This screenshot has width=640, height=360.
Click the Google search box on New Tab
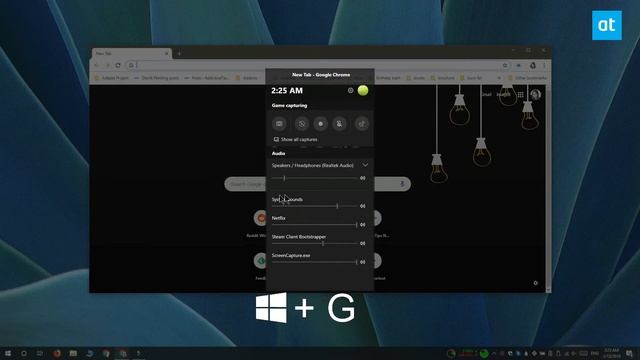(x=318, y=184)
